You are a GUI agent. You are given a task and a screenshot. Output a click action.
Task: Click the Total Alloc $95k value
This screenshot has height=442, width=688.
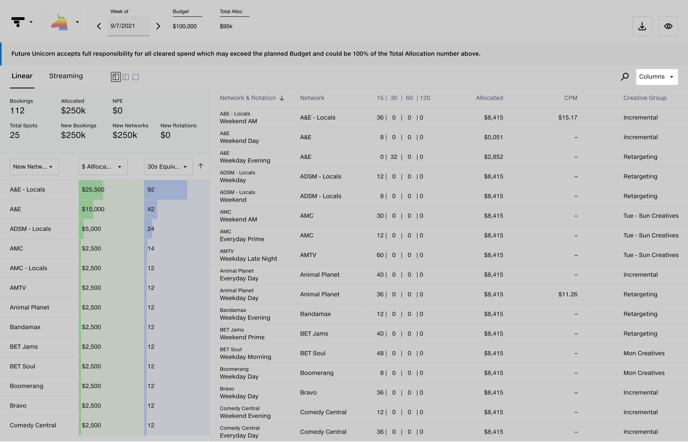tap(226, 26)
